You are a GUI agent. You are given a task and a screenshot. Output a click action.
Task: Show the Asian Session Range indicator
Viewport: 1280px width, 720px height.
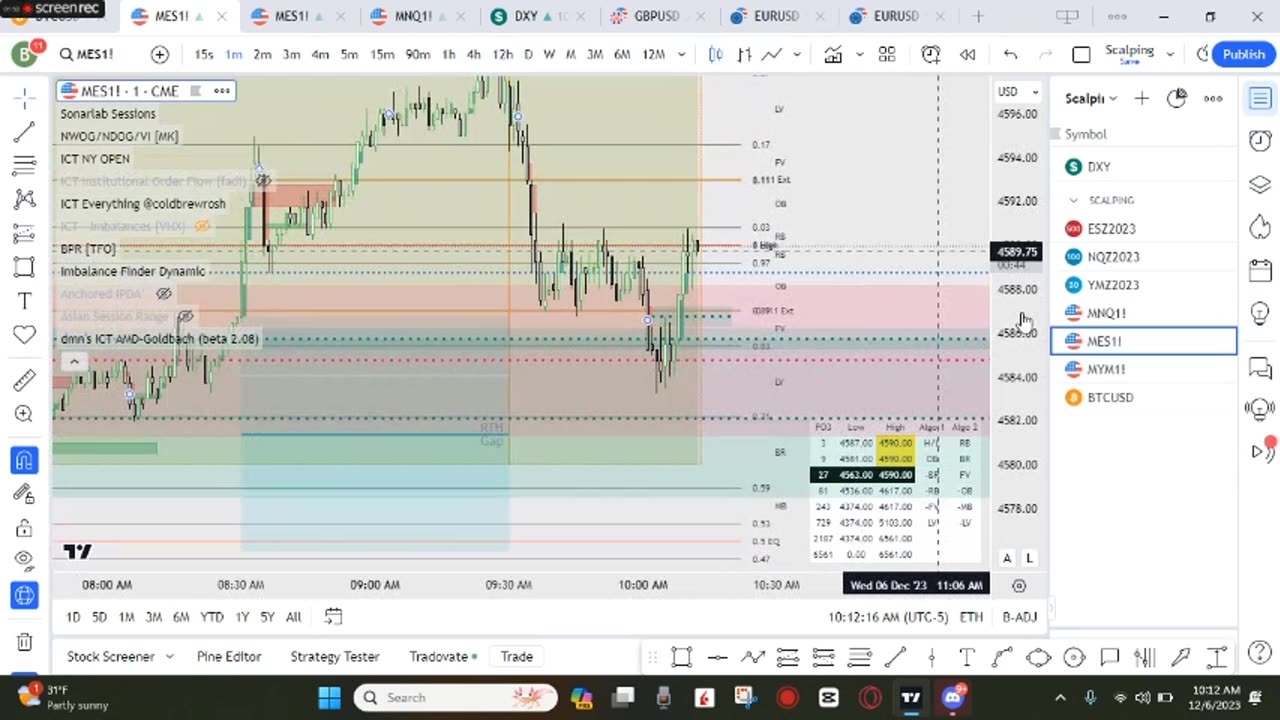coord(185,316)
